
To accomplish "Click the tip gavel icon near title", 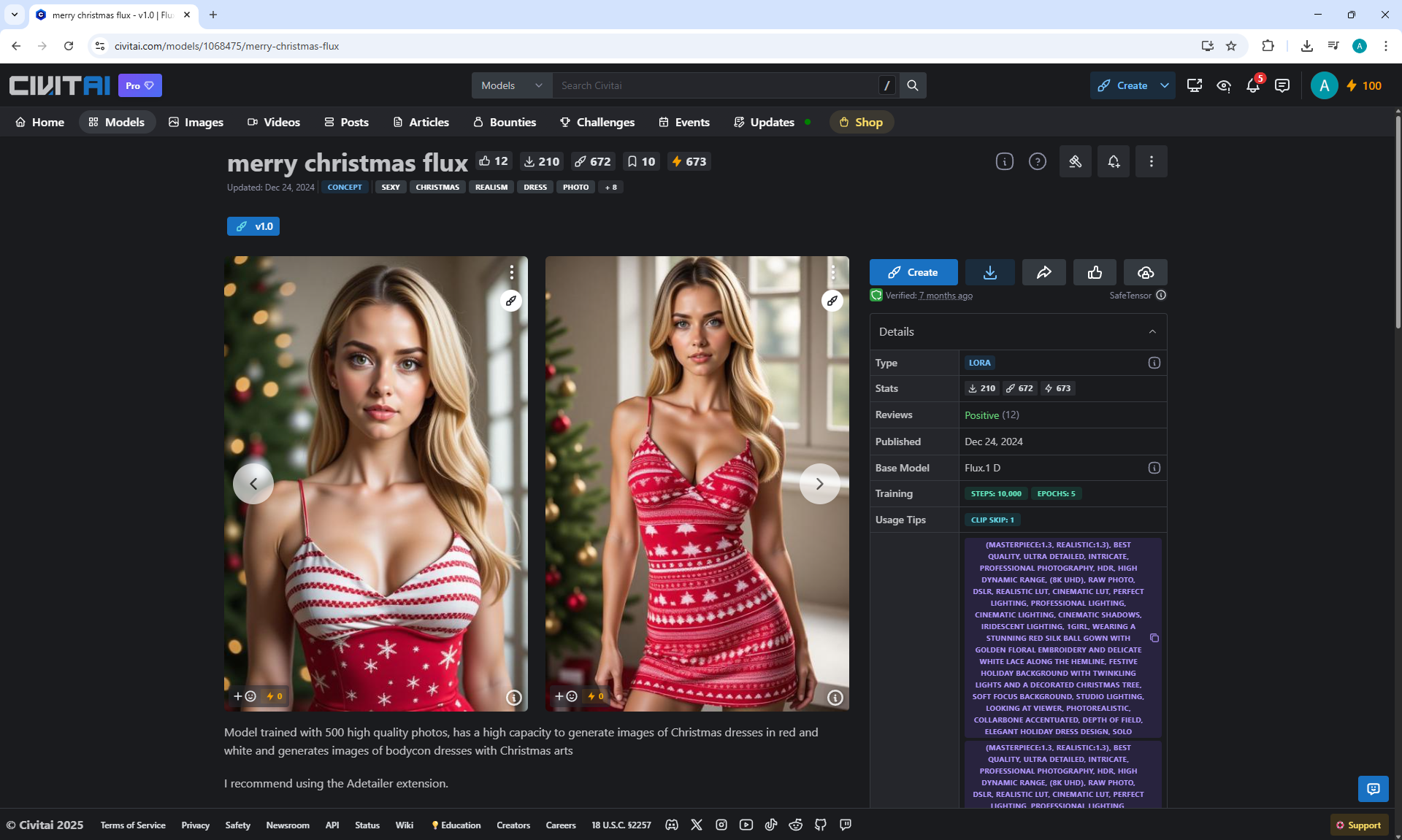I will click(1075, 161).
